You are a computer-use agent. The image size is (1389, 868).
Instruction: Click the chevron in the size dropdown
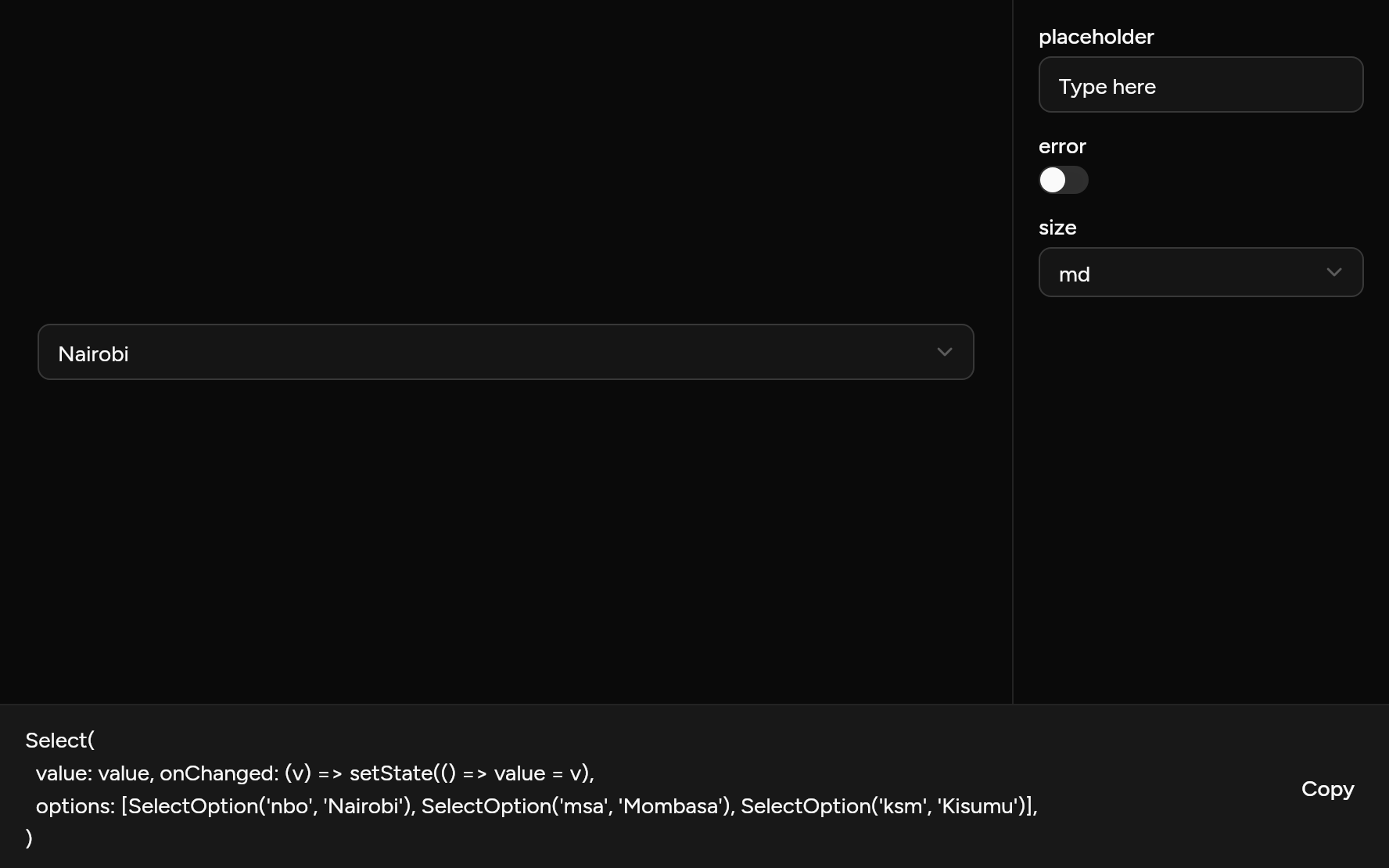[1334, 272]
